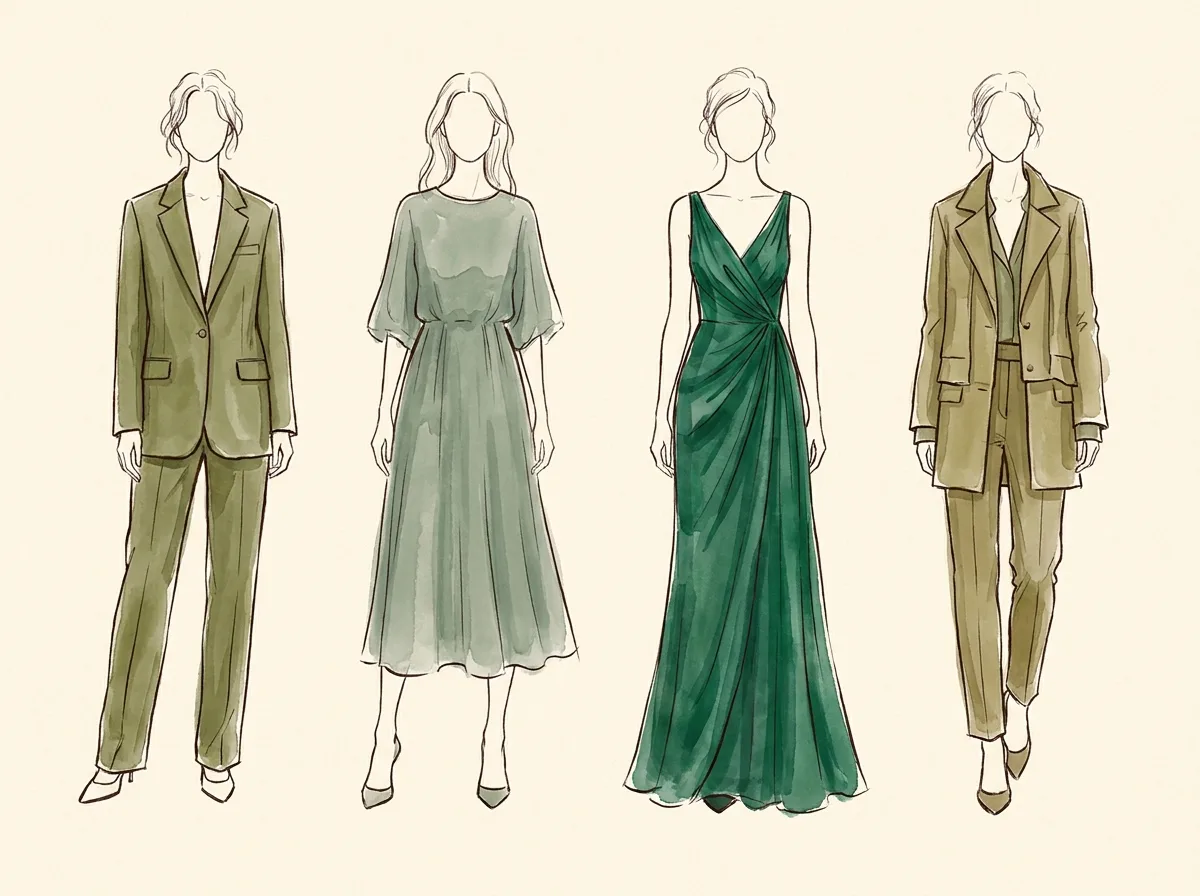Select the olive wide-leg trousers on first figure

184,612
